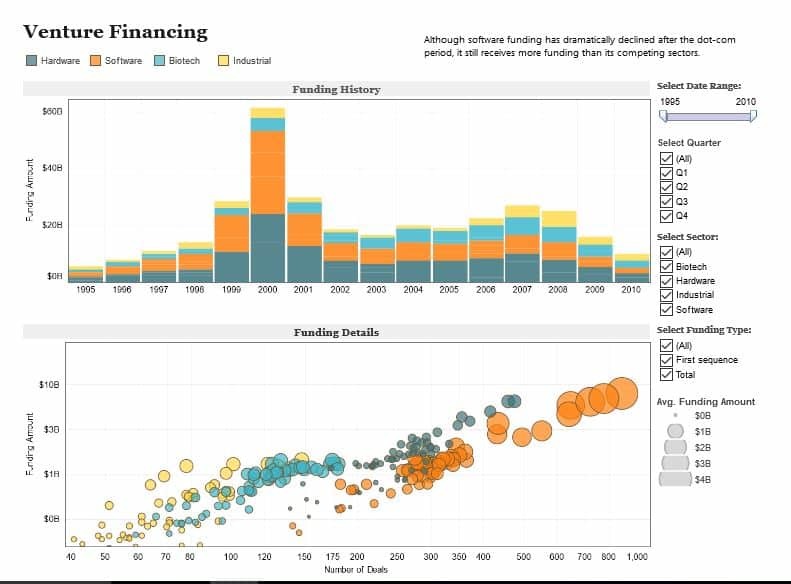Image resolution: width=791 pixels, height=584 pixels.
Task: Select the Industrial legend swatch
Action: (x=224, y=61)
